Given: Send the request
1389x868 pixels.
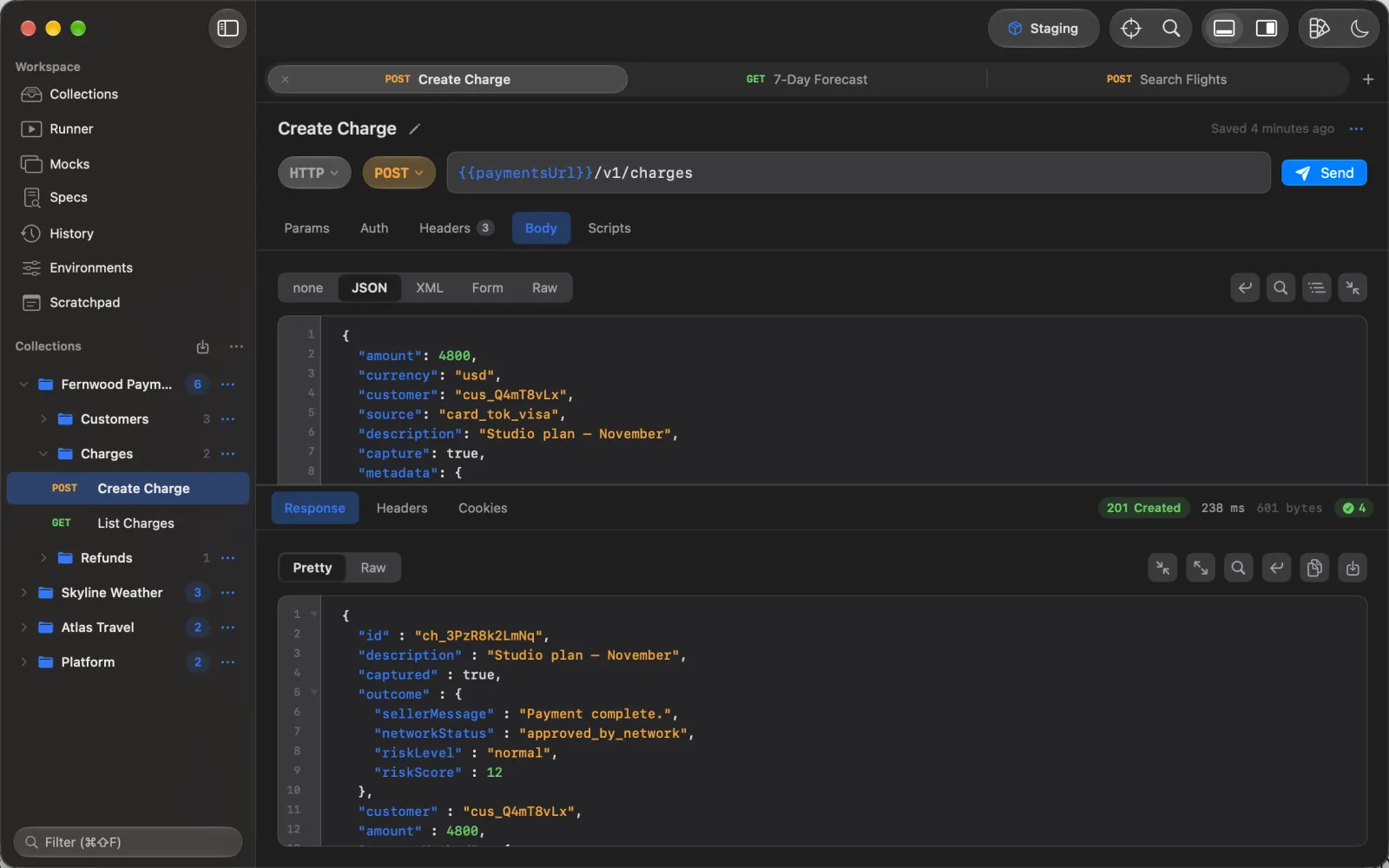Looking at the screenshot, I should pos(1324,173).
